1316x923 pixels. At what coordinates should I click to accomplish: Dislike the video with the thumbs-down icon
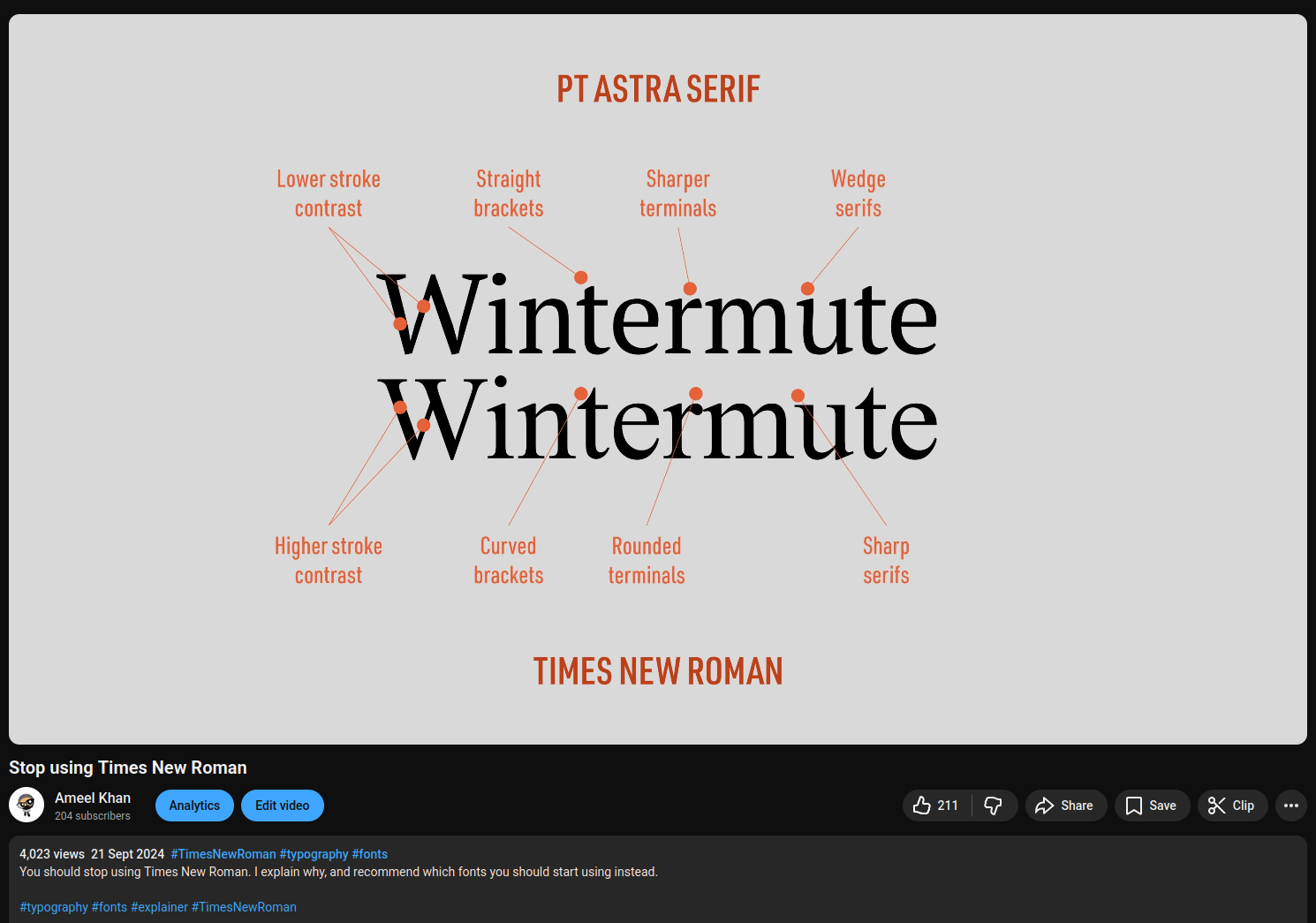pos(994,806)
